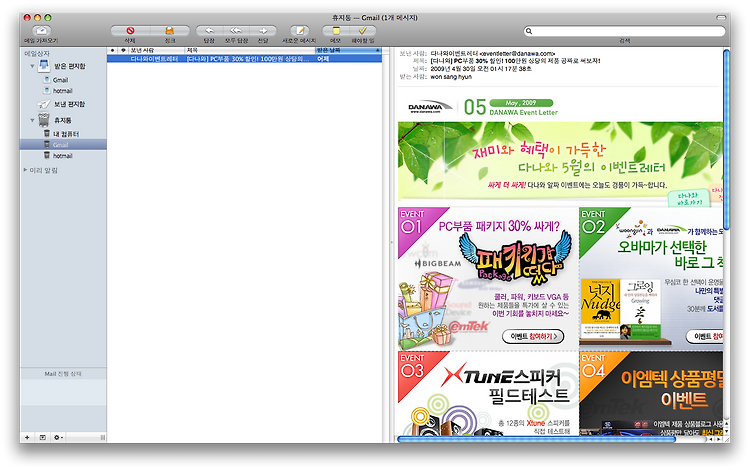Click the vertical scrollbar of the message pane

pyautogui.click(x=727, y=139)
